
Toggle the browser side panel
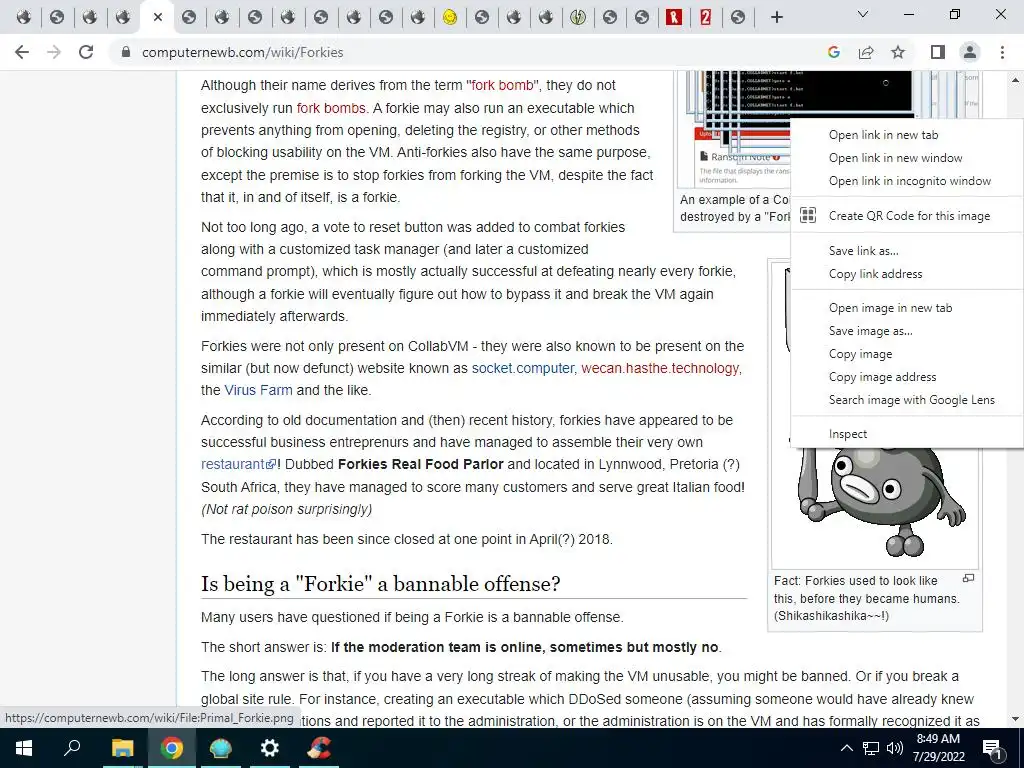[x=938, y=52]
